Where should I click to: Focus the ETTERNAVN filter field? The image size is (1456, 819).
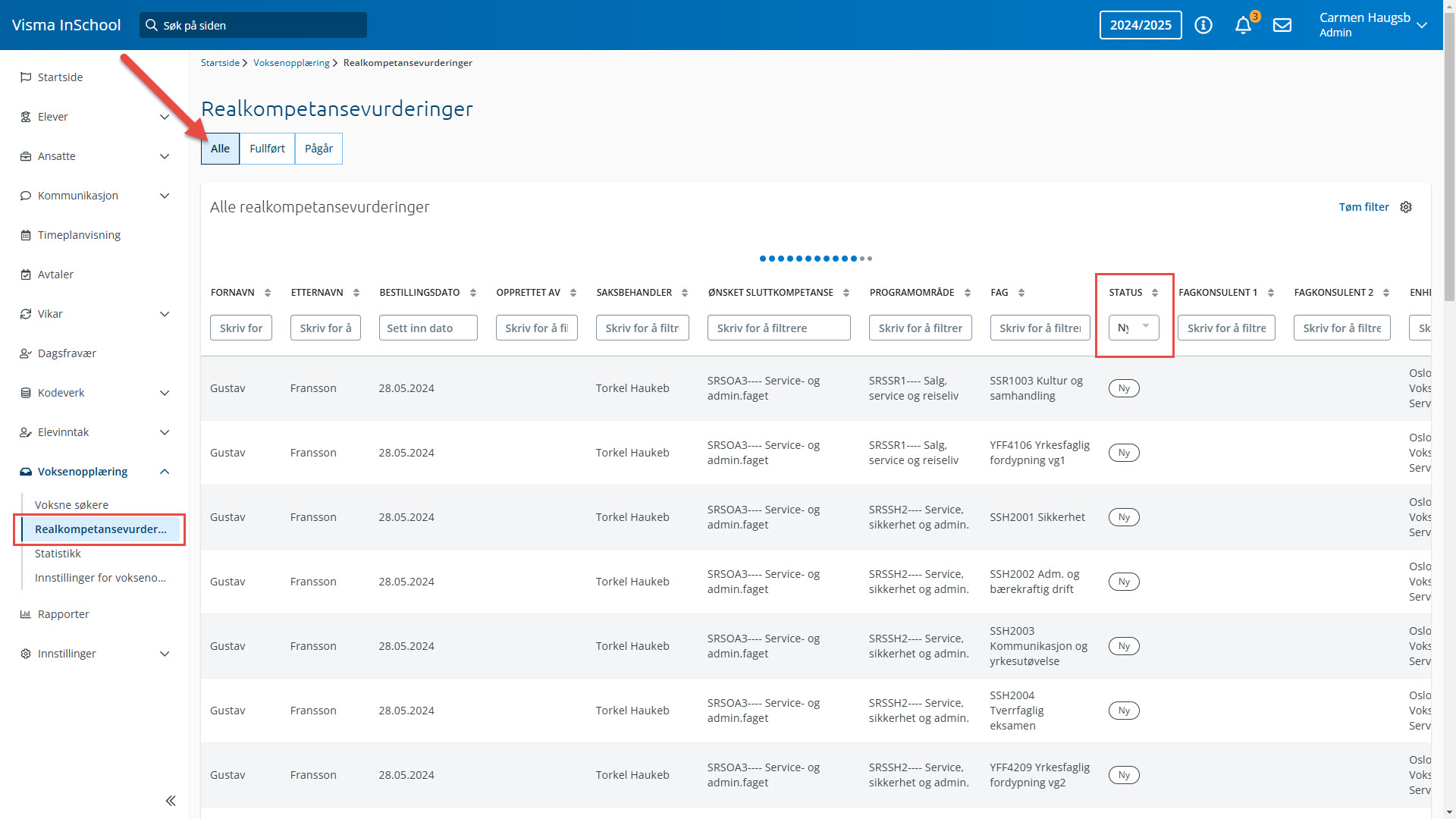tap(325, 328)
